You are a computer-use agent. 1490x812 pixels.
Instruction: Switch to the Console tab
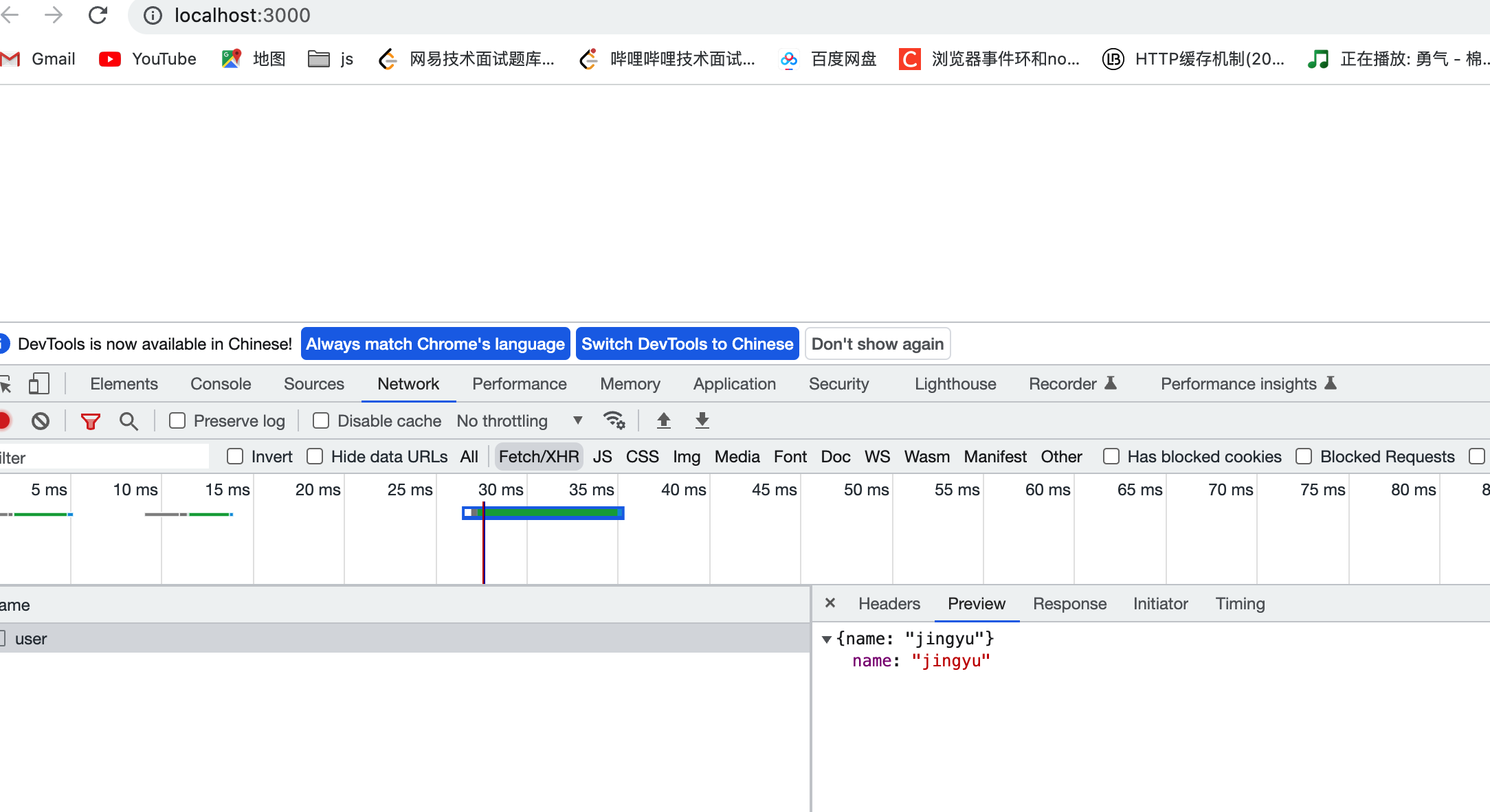coord(221,383)
